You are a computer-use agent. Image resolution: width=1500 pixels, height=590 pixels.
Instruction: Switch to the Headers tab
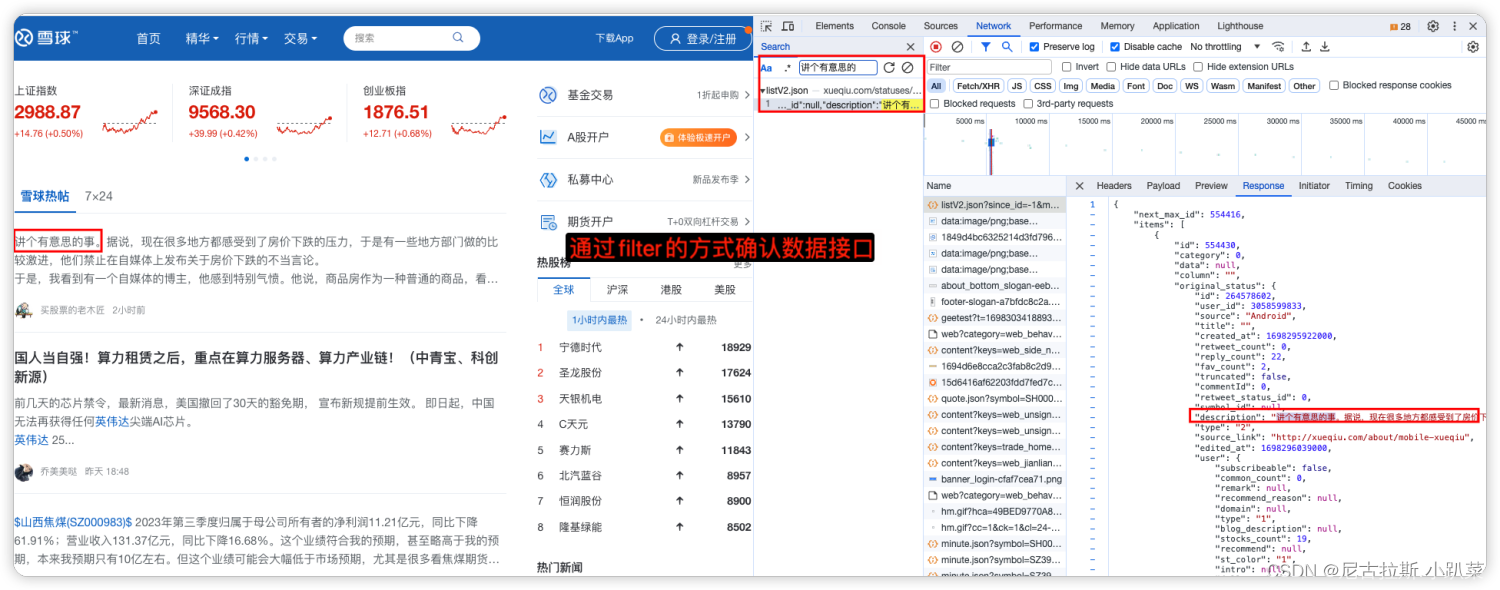tap(1114, 186)
